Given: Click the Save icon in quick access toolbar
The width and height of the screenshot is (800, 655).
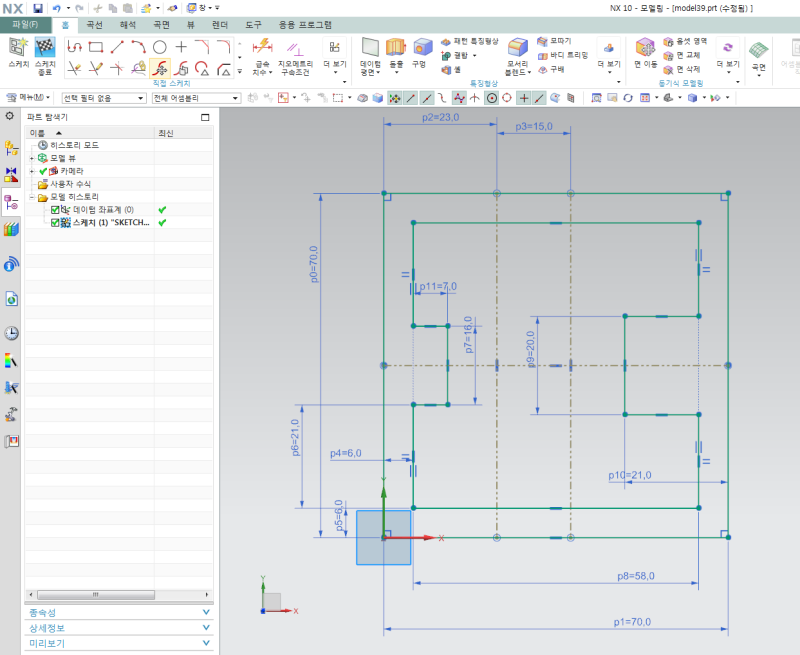Looking at the screenshot, I should [38, 7].
